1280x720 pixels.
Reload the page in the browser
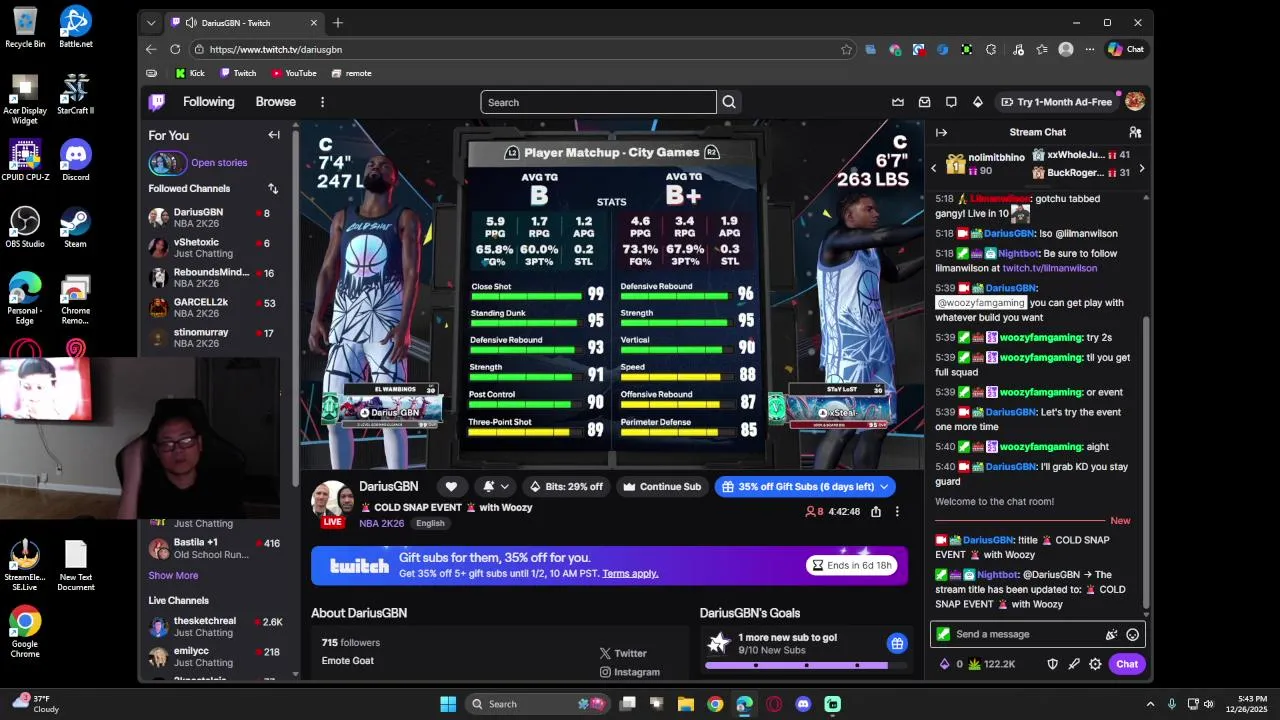coord(175,49)
